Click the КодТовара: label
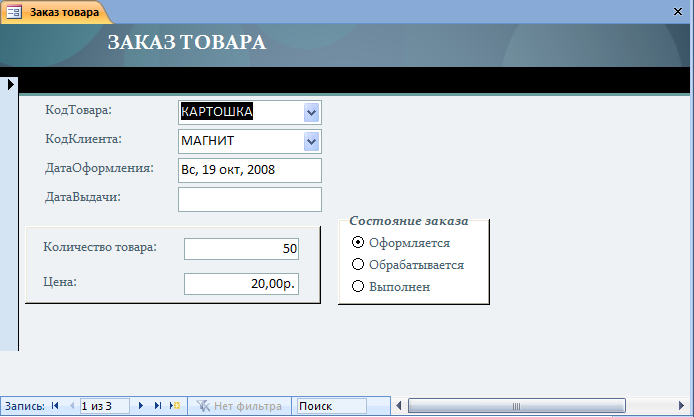Image resolution: width=694 pixels, height=417 pixels. pos(78,110)
